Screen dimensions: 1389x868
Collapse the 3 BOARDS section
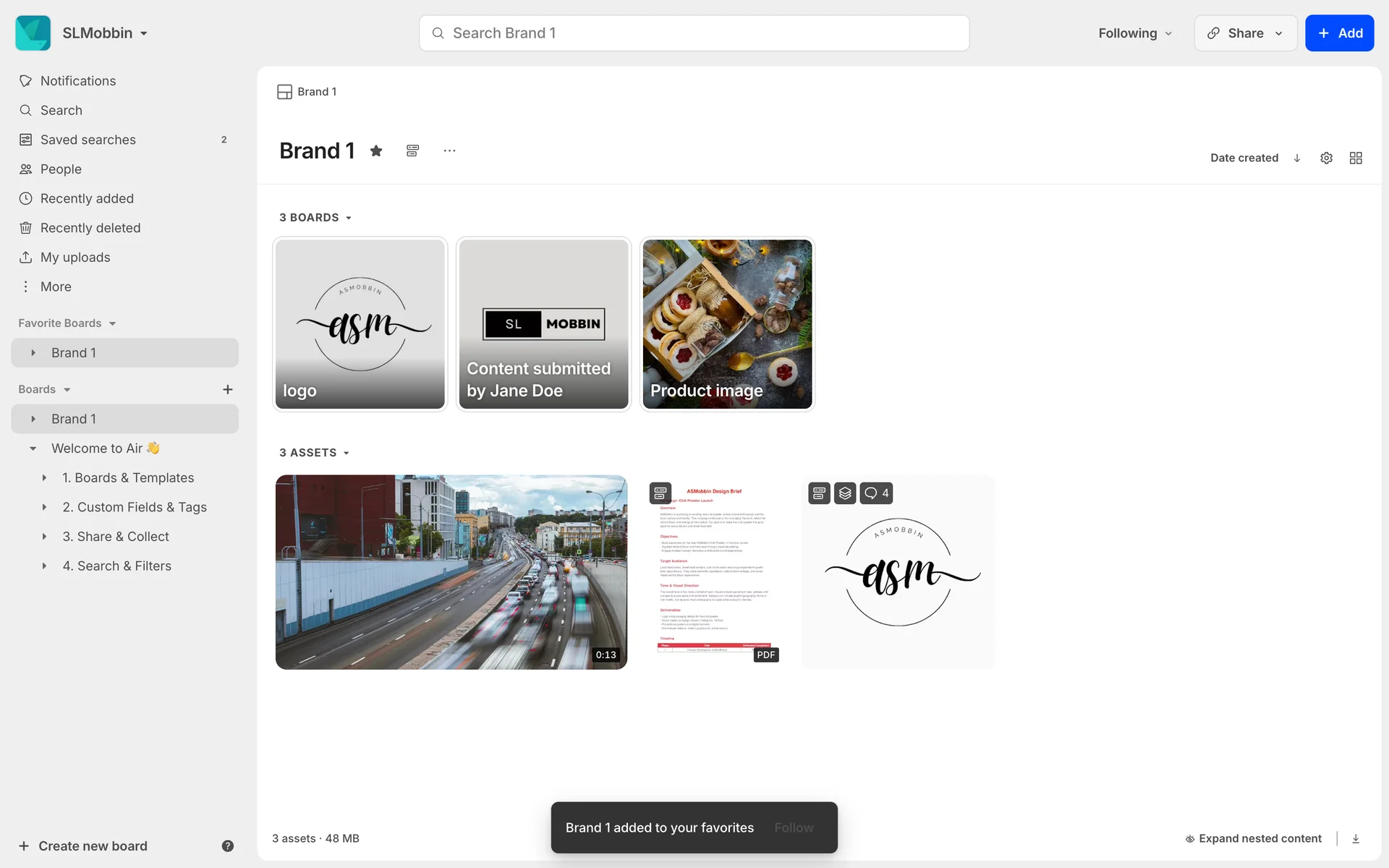(x=315, y=218)
